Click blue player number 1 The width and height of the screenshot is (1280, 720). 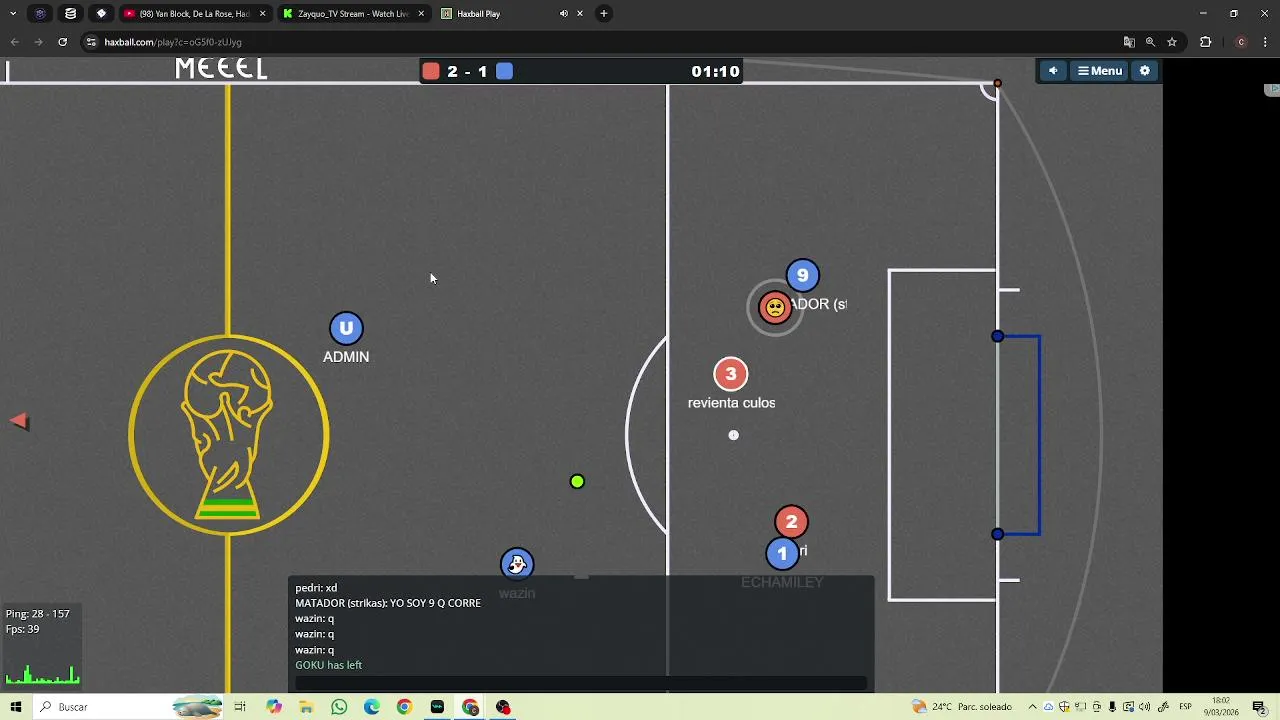click(x=782, y=553)
